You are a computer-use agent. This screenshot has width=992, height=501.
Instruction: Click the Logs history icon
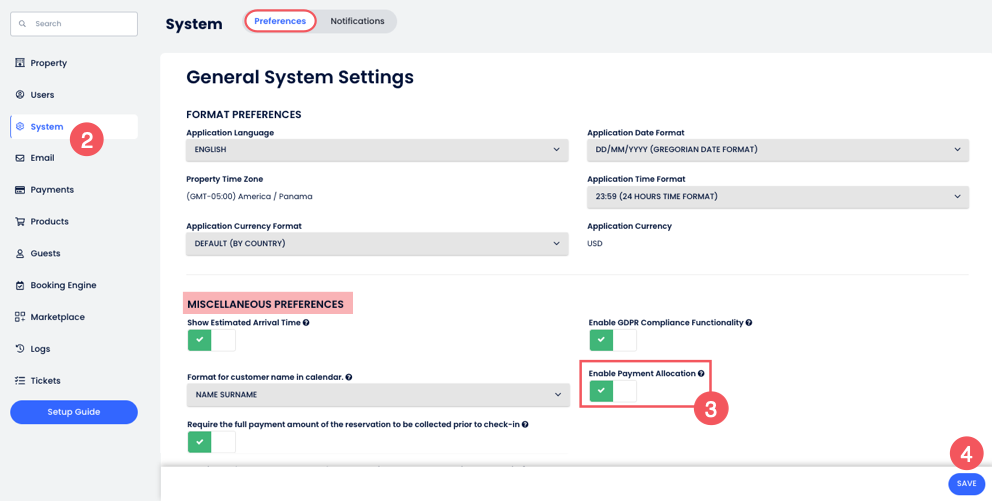click(20, 349)
